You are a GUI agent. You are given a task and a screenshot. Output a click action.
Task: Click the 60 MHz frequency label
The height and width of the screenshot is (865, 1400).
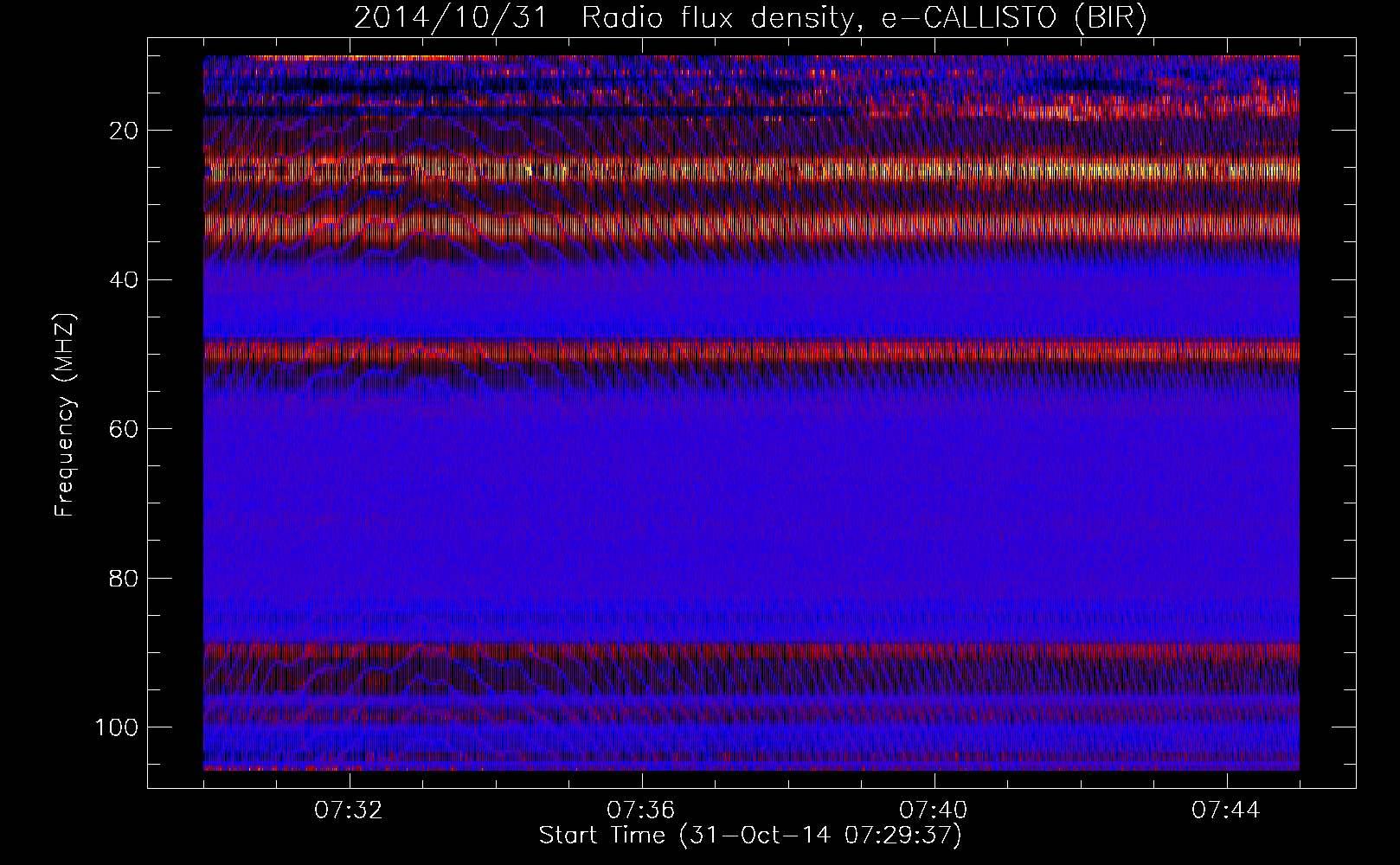coord(124,429)
